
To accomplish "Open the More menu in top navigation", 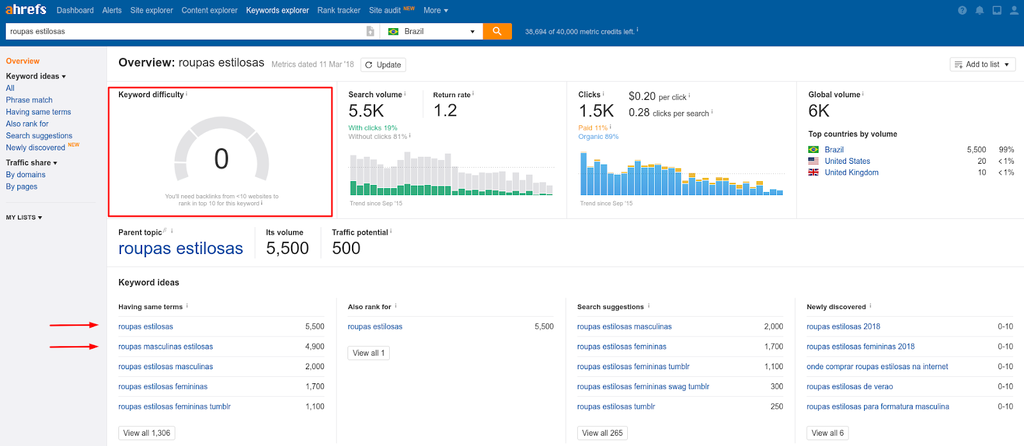I will (x=436, y=10).
